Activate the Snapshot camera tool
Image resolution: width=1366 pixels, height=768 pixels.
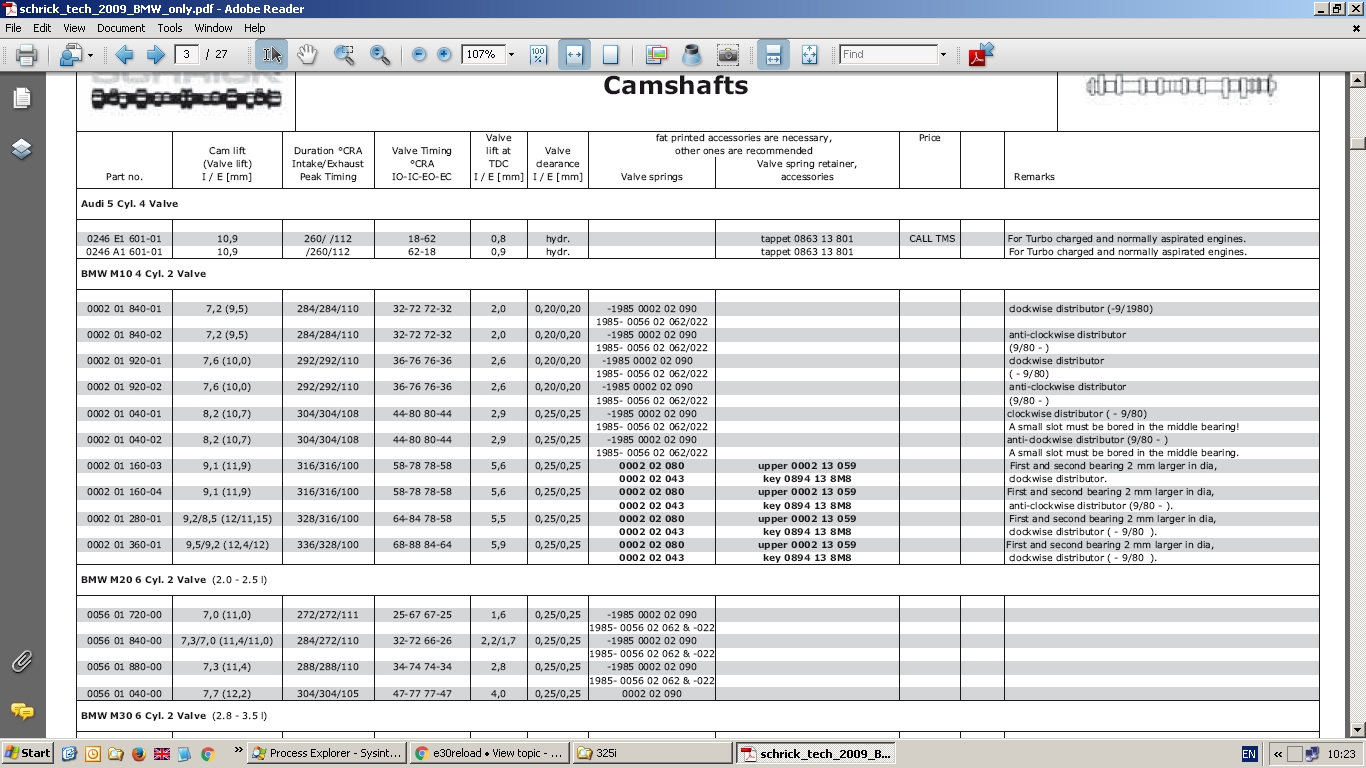coord(728,55)
